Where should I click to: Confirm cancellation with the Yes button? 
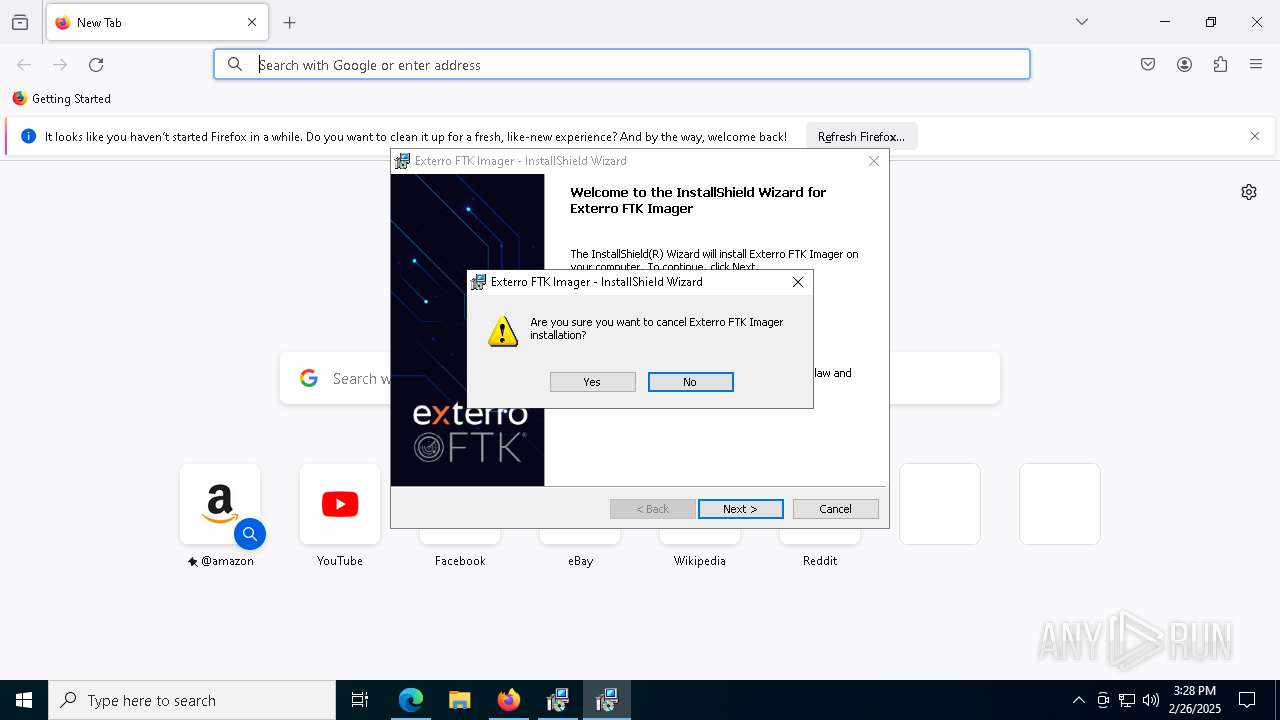click(592, 382)
